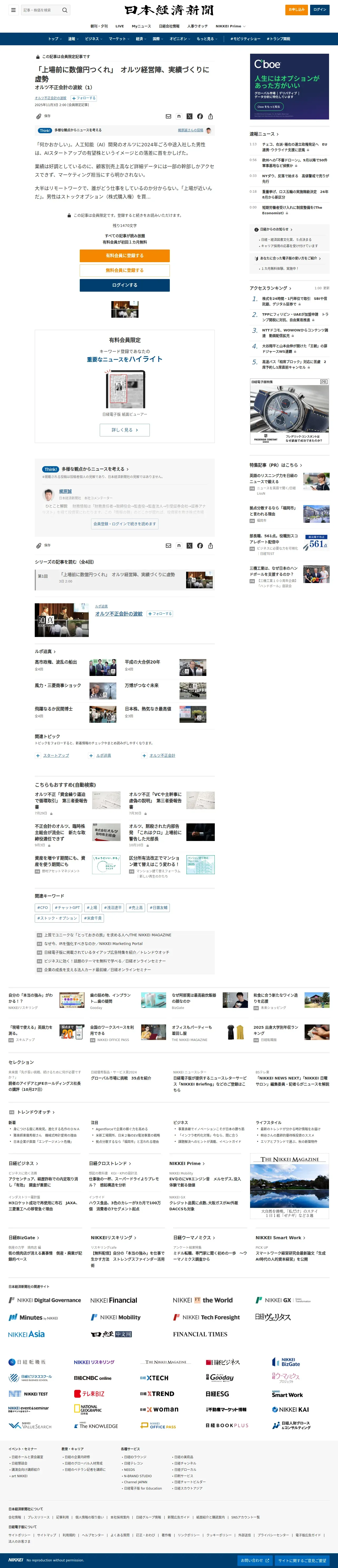Select the #ストック・オプション keyword tag
This screenshot has width=338, height=1568.
point(57,918)
